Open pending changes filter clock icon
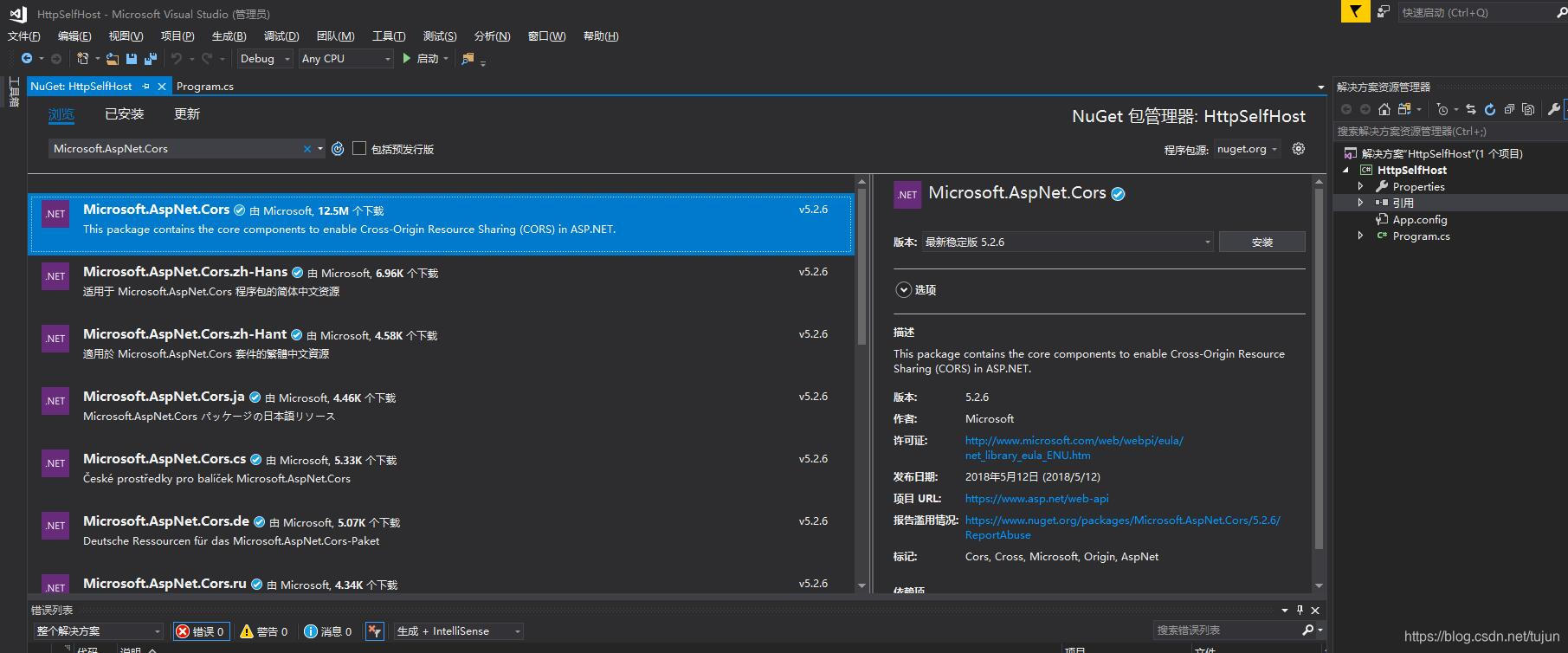Image resolution: width=1568 pixels, height=653 pixels. [1442, 109]
